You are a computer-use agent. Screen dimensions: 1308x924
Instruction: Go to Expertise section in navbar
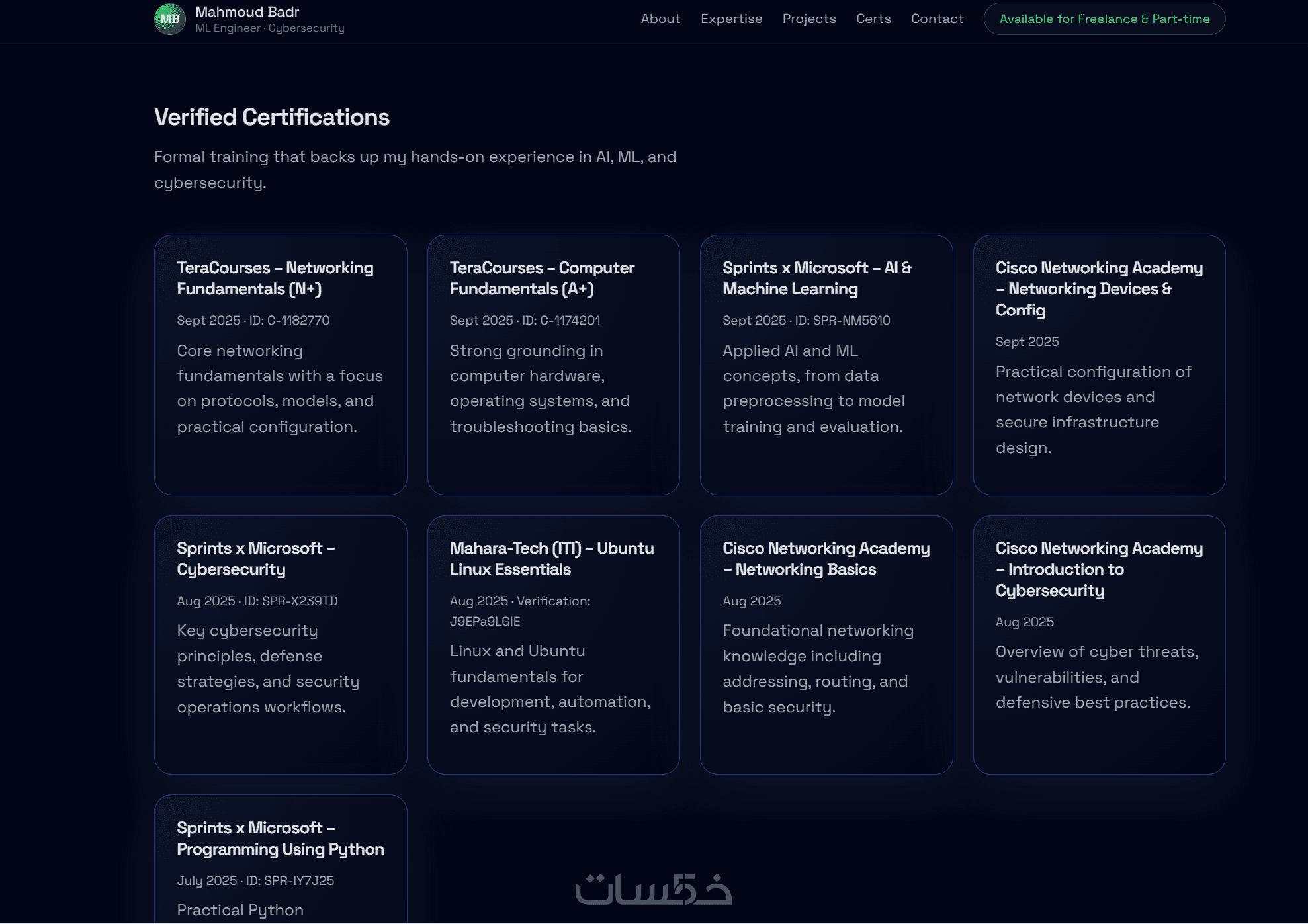[731, 19]
